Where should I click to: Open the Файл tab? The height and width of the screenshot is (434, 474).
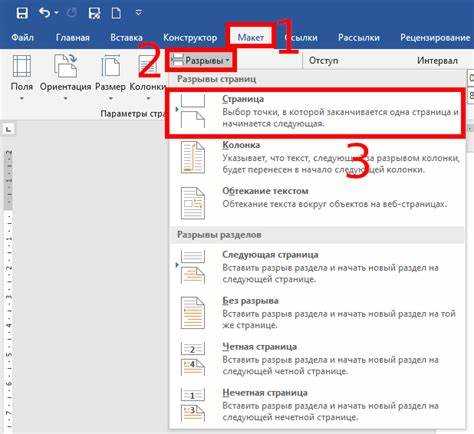coord(22,37)
